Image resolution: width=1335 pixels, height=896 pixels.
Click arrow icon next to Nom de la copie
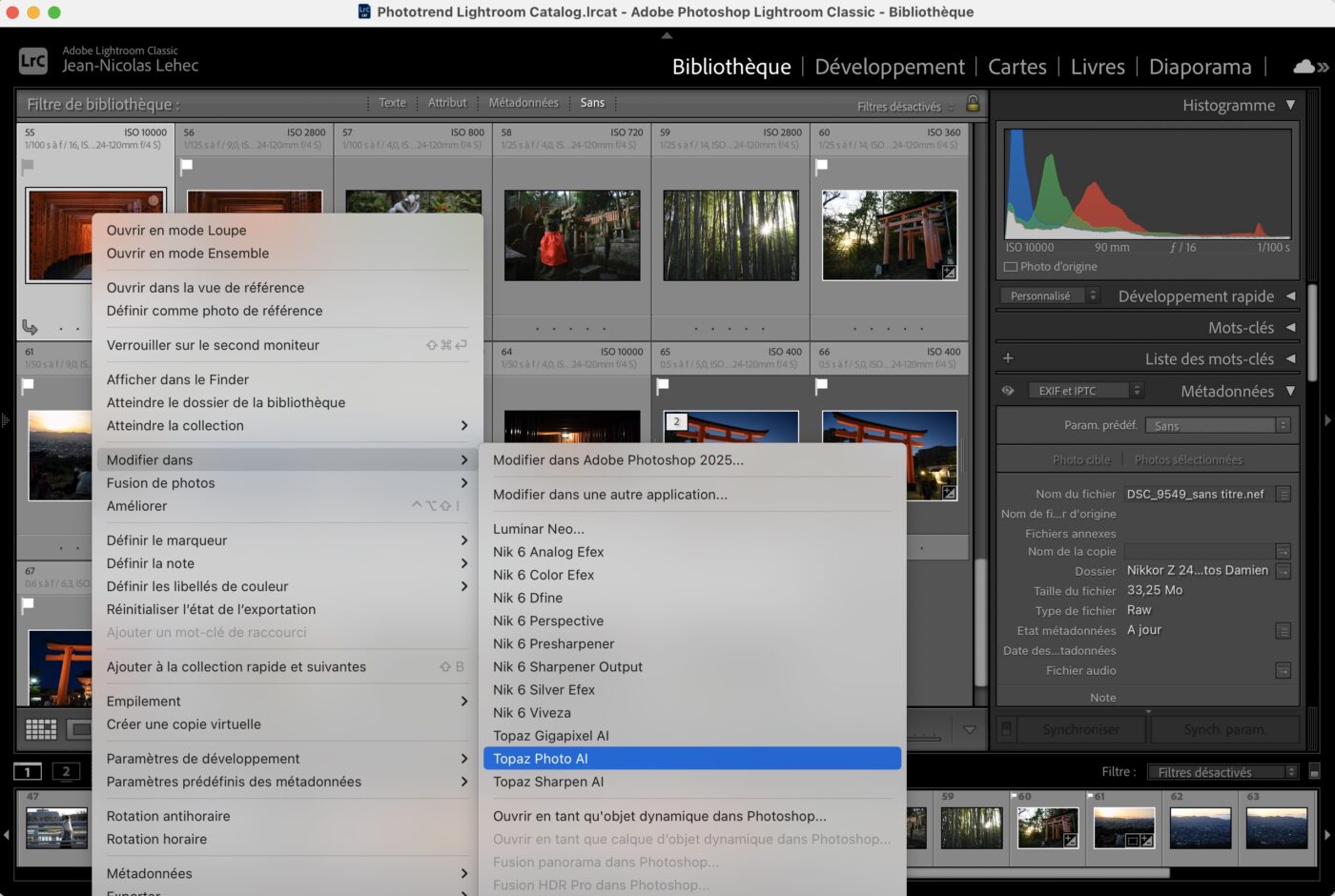point(1284,551)
